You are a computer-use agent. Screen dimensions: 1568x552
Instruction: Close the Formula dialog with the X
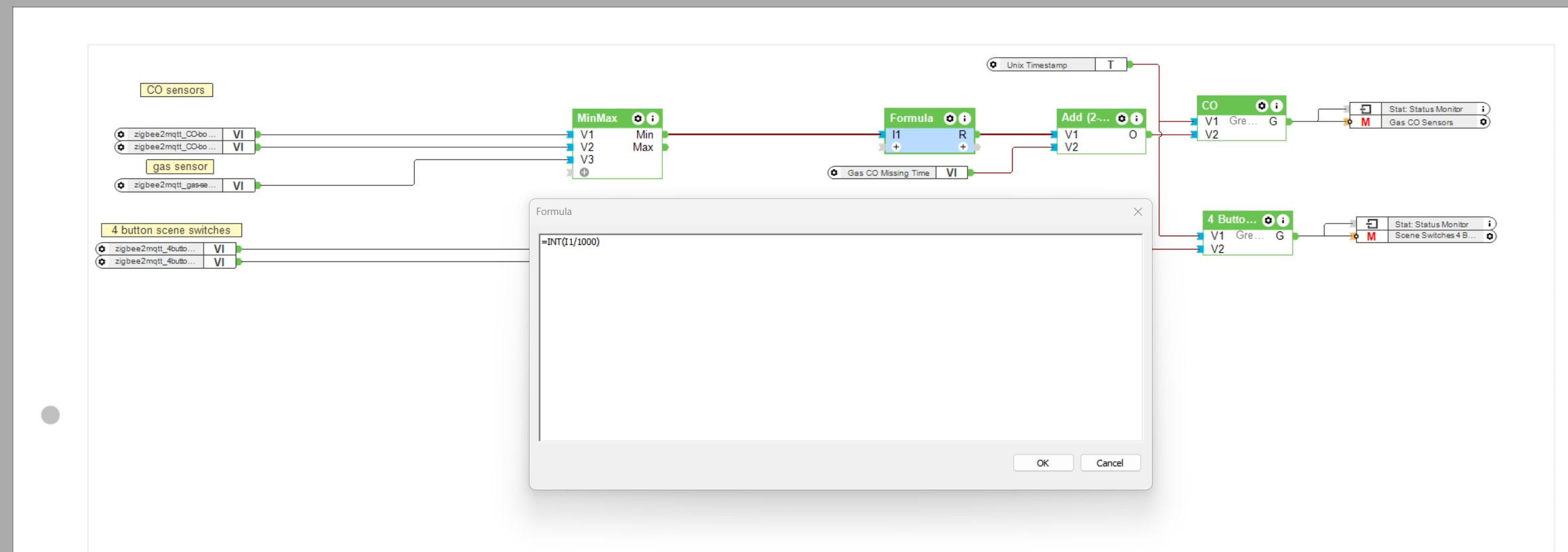click(x=1138, y=212)
